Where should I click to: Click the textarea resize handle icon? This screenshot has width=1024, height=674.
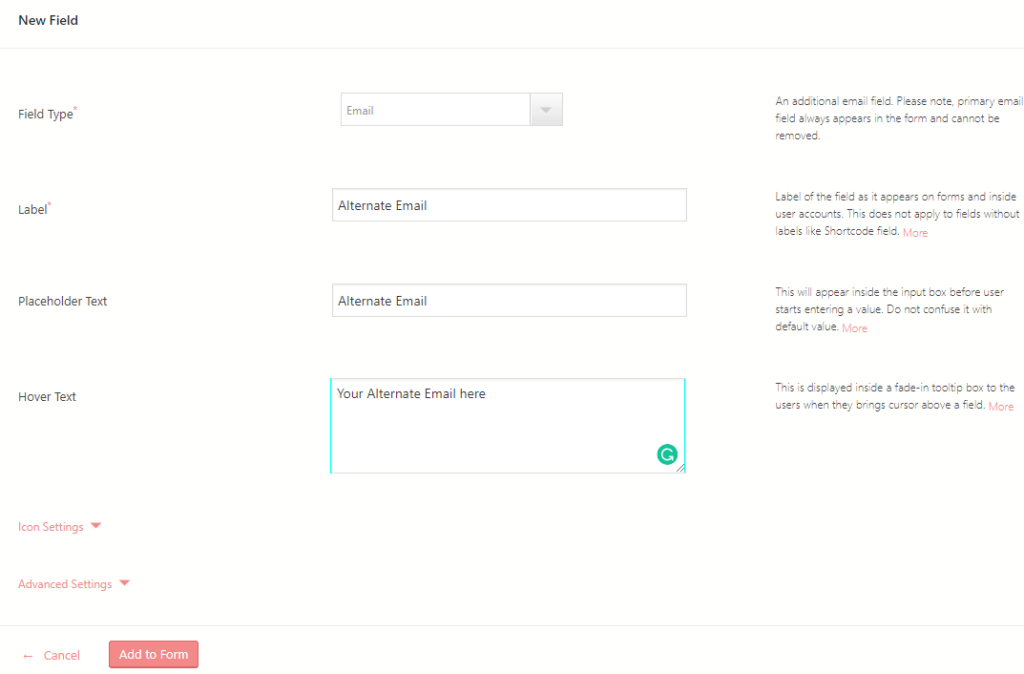(682, 468)
